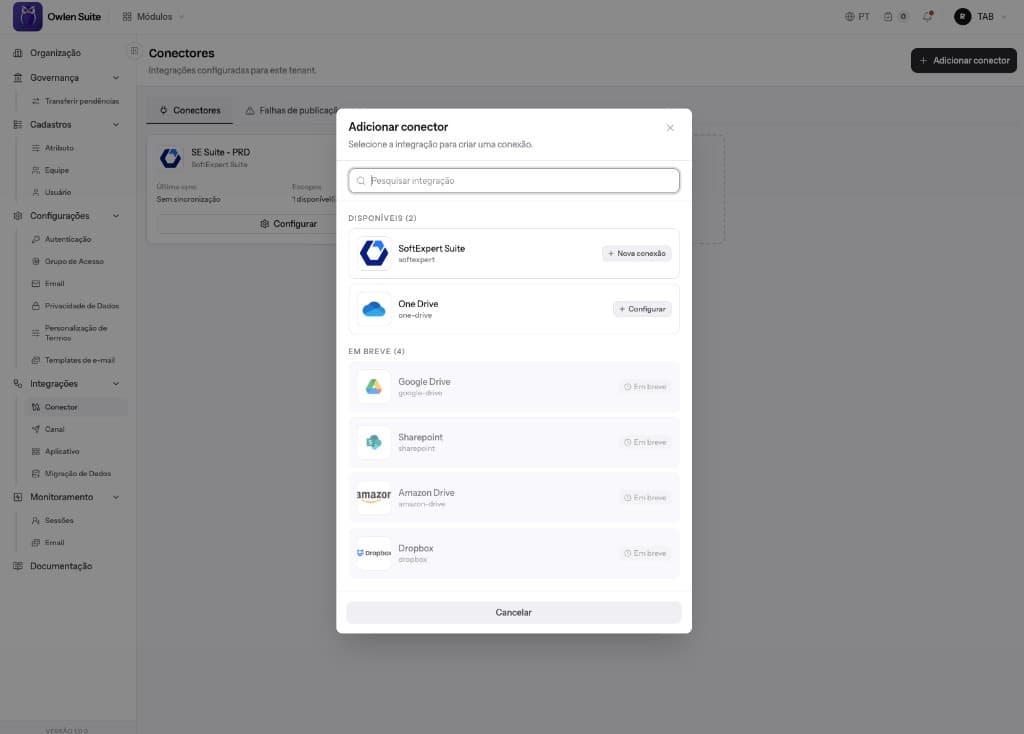Screen dimensions: 1024x734
Task: Click Configurar for One Drive
Action: (642, 309)
